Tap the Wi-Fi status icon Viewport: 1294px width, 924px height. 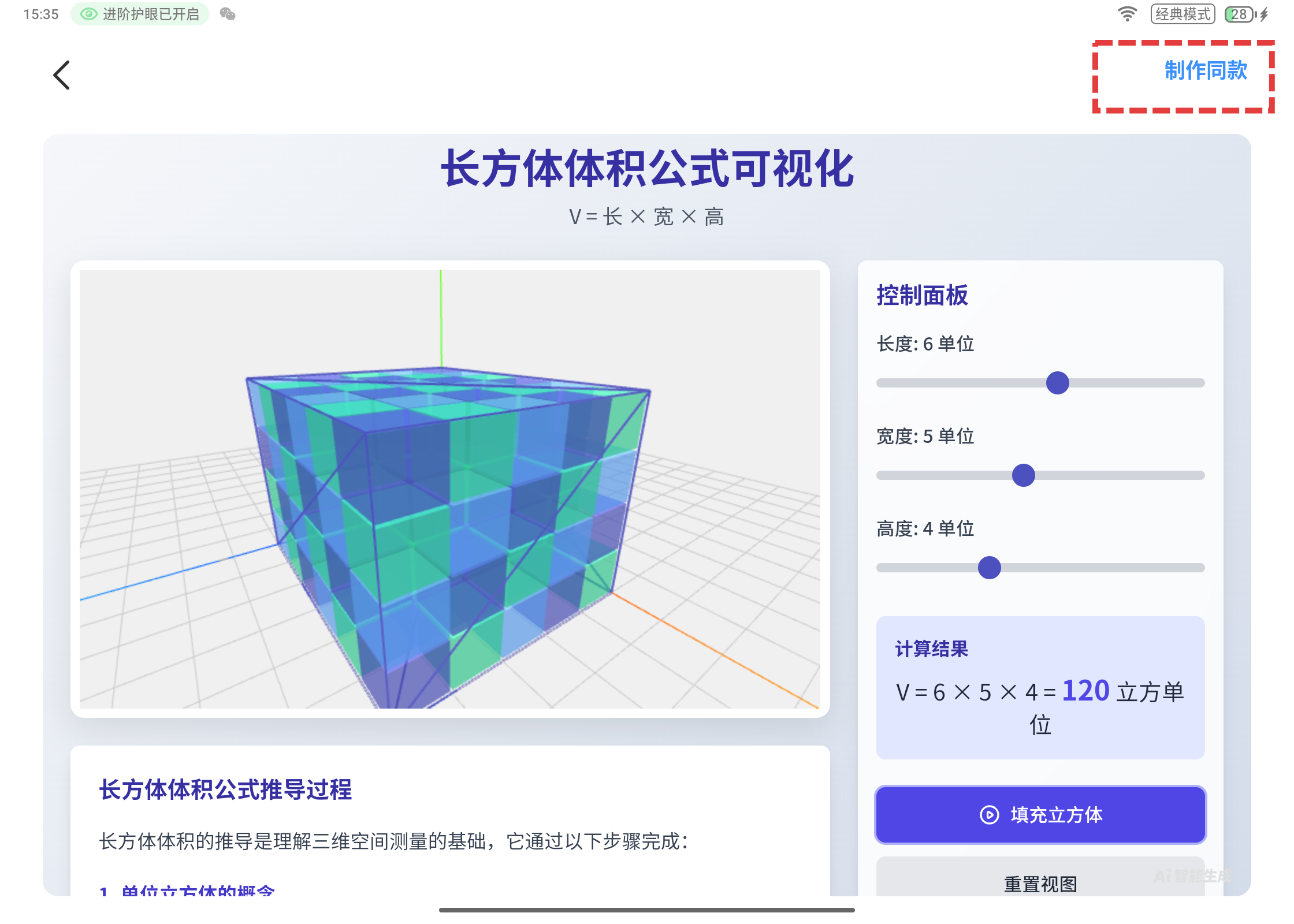[x=1127, y=14]
